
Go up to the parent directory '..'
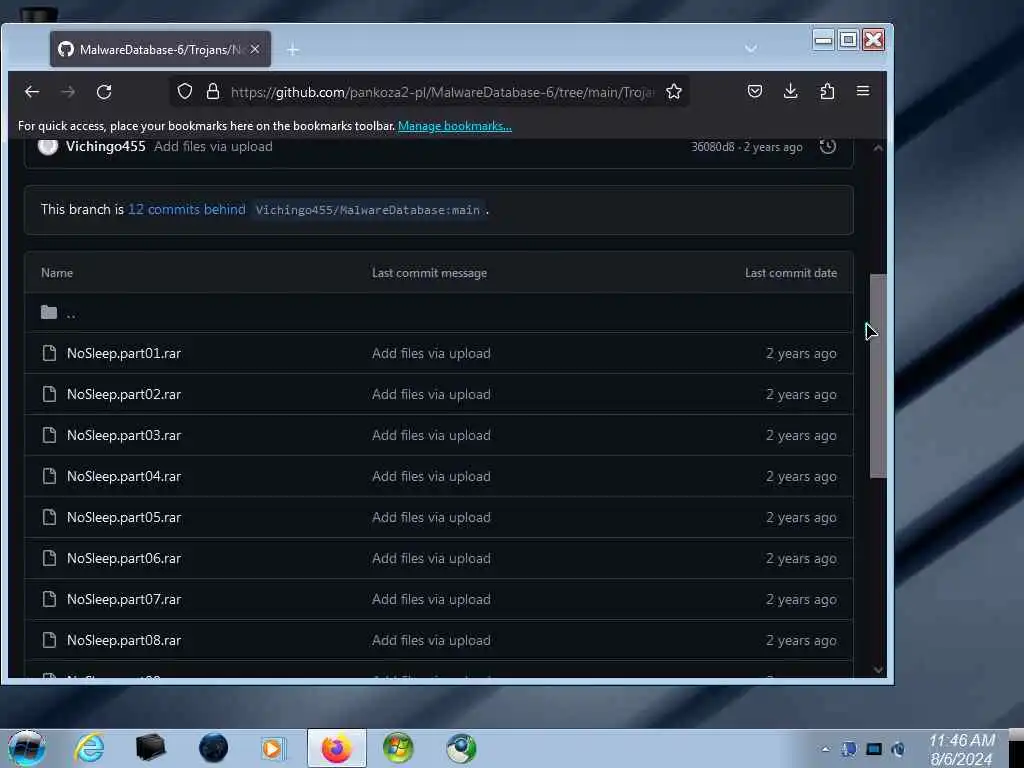71,314
